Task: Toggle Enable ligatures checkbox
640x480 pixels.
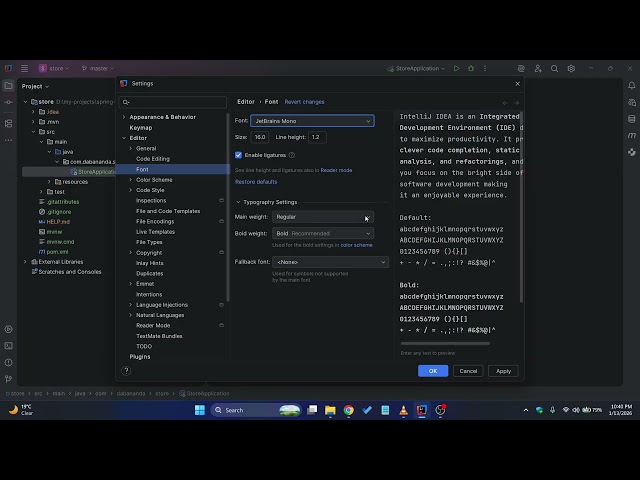Action: 238,155
